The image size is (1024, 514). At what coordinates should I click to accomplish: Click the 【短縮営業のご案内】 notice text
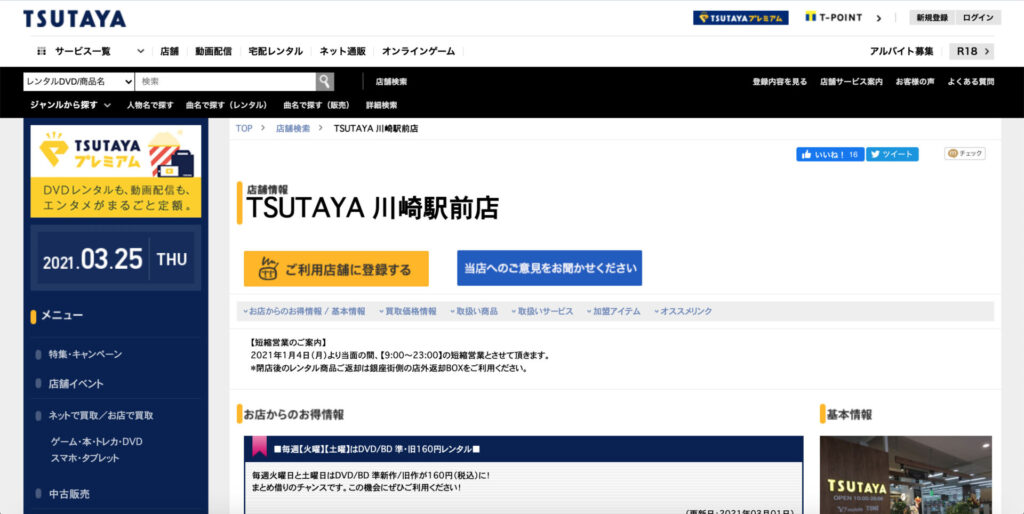pyautogui.click(x=288, y=342)
